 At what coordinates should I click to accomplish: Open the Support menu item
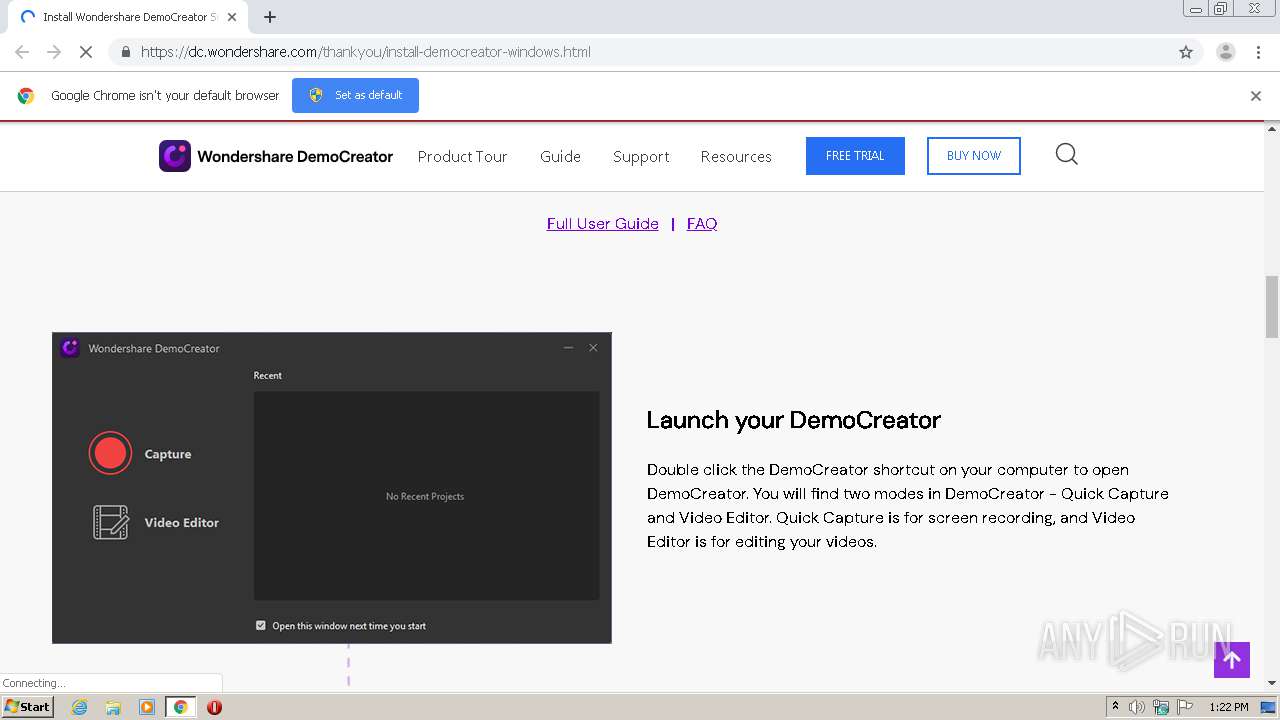tap(641, 156)
